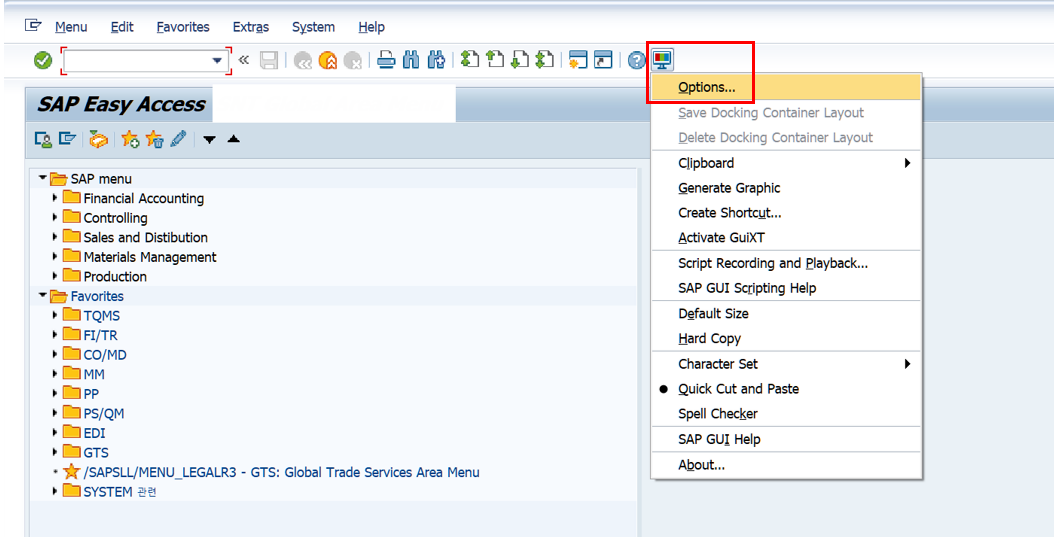Select Activate GuiXT menu entry
The width and height of the screenshot is (1054, 544).
click(x=786, y=237)
